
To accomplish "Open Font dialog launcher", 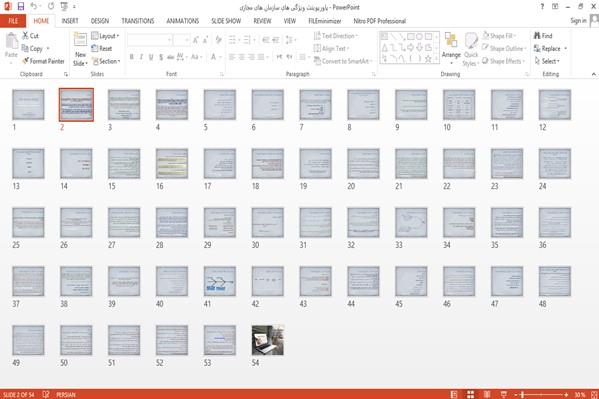I will click(x=222, y=74).
